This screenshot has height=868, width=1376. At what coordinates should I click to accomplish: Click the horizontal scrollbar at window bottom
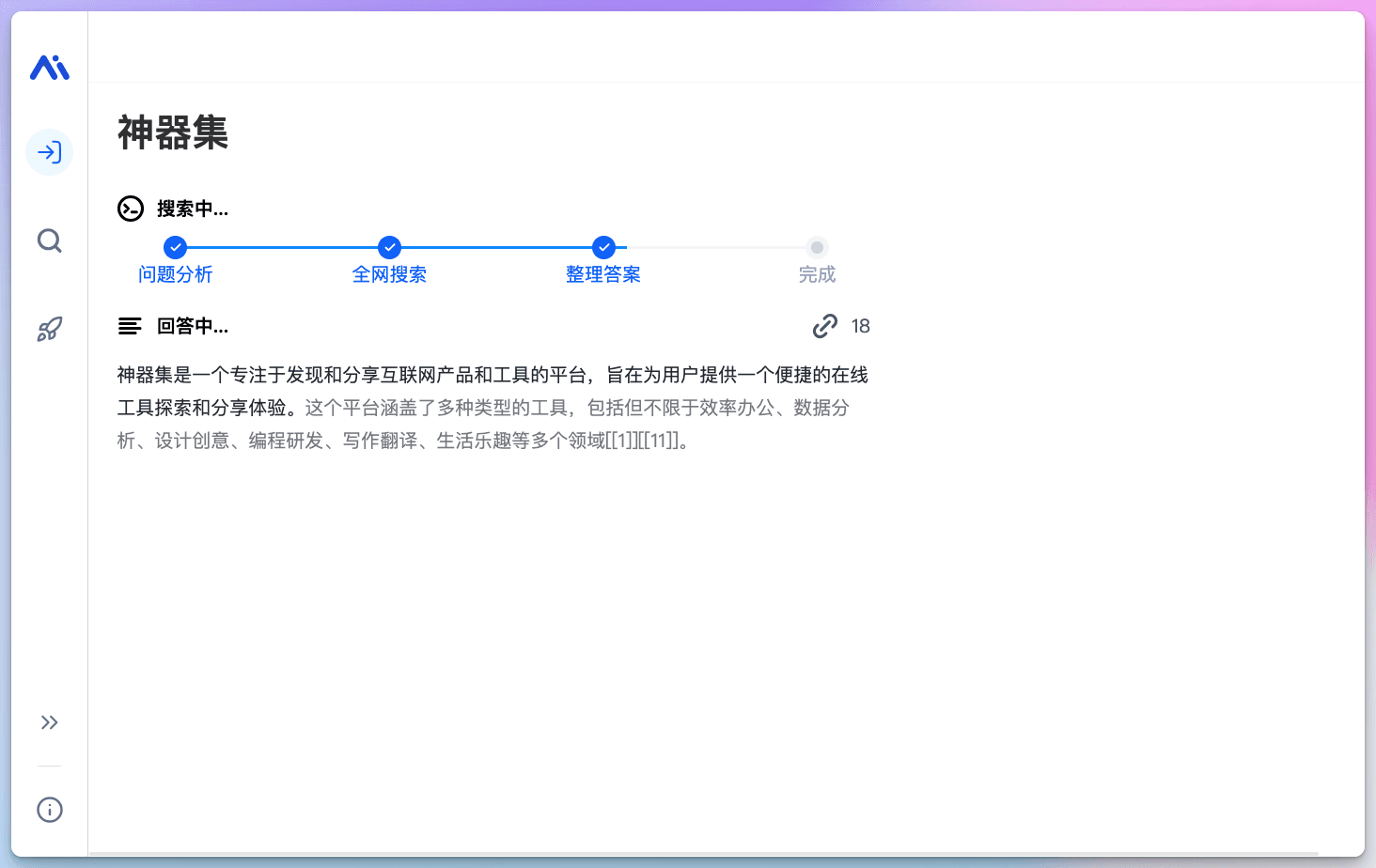pyautogui.click(x=703, y=854)
